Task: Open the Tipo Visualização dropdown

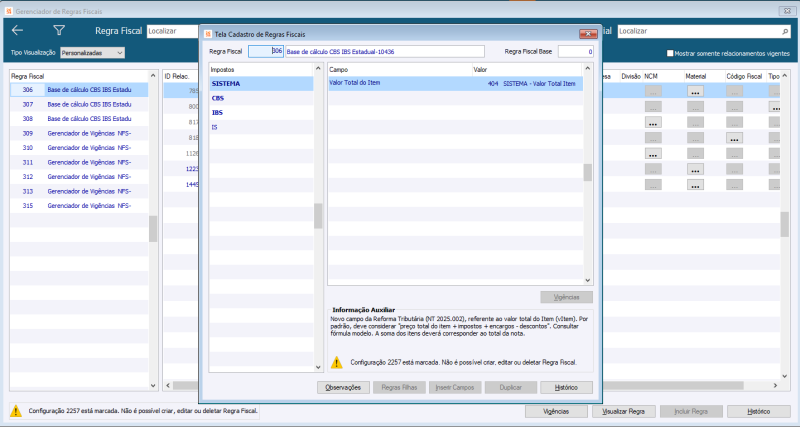Action: 92,53
